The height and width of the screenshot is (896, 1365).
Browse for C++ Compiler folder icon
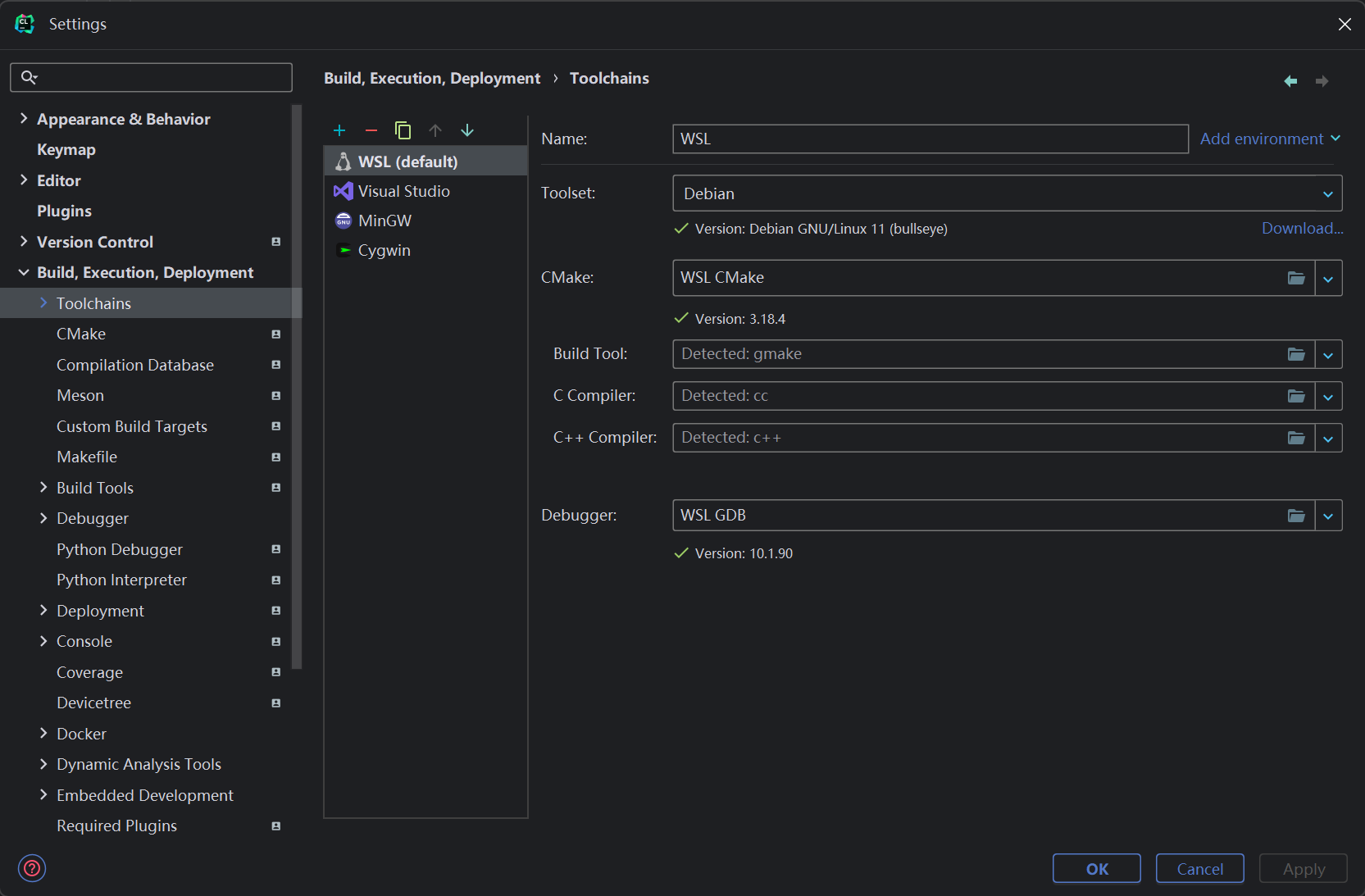(1296, 438)
